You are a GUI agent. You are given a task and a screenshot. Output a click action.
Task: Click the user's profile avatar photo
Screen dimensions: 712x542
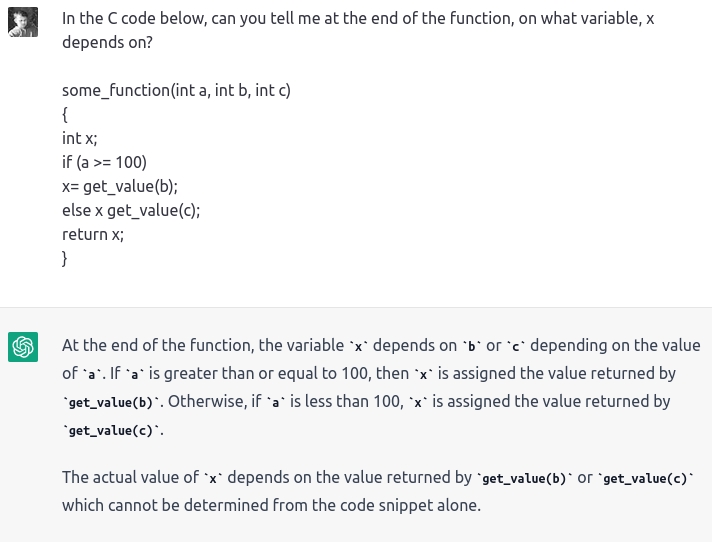click(x=23, y=22)
